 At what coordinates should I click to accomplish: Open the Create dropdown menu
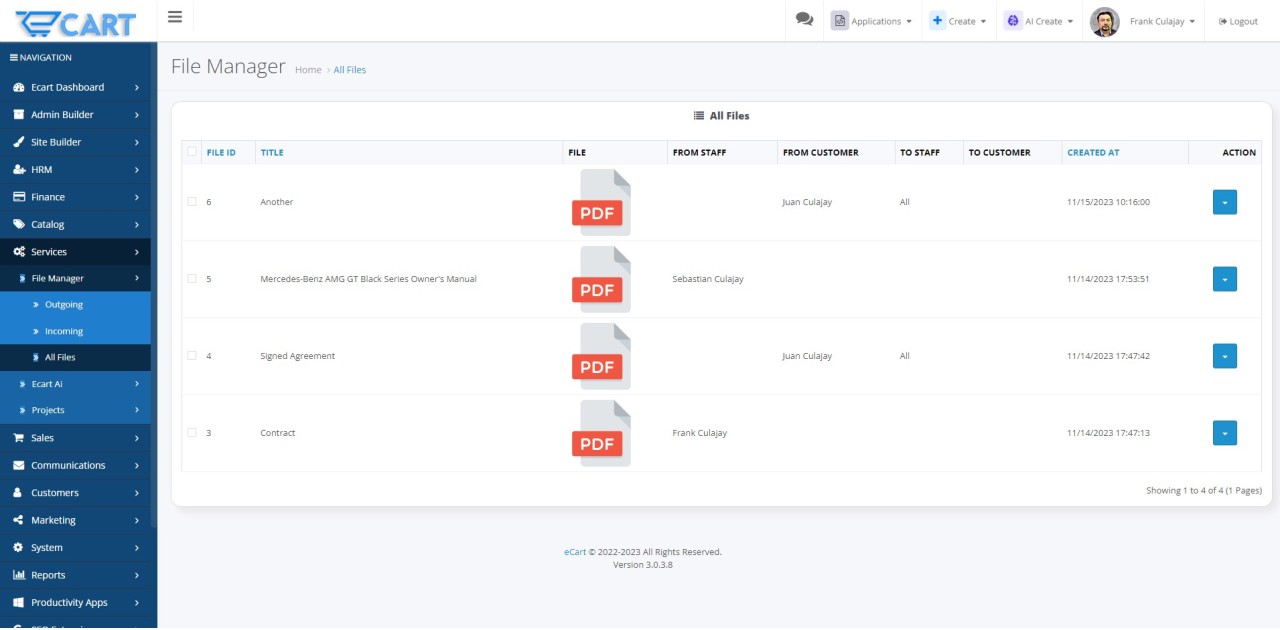958,21
